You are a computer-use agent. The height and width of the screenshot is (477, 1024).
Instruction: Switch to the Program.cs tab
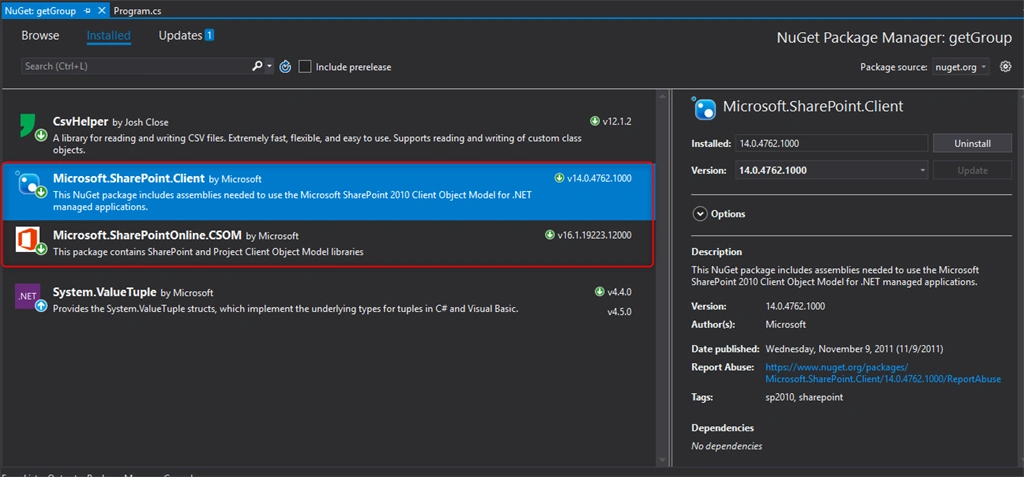point(138,11)
